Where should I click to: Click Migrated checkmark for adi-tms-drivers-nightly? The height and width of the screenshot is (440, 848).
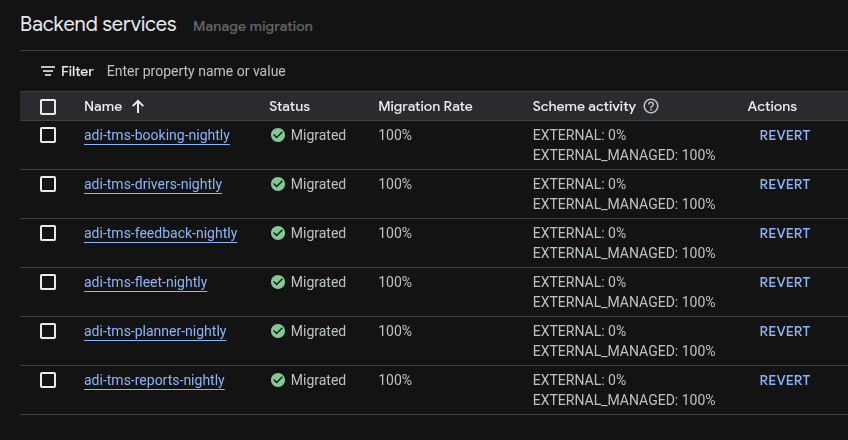tap(278, 184)
